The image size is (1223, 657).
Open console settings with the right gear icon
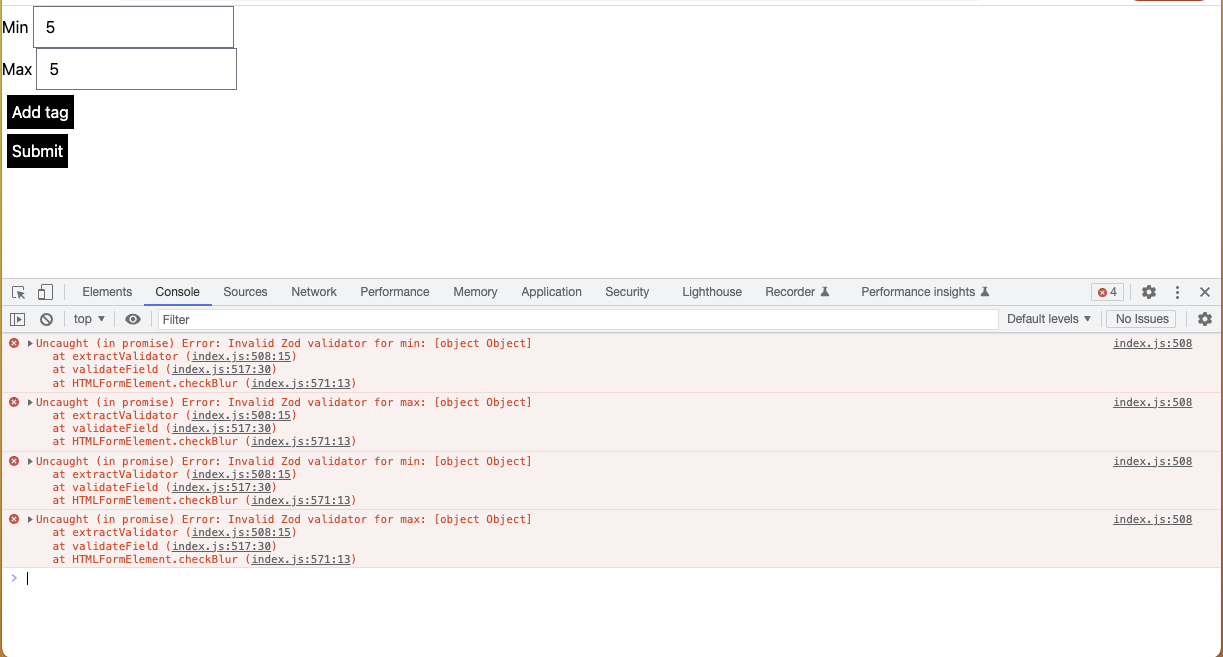1205,318
